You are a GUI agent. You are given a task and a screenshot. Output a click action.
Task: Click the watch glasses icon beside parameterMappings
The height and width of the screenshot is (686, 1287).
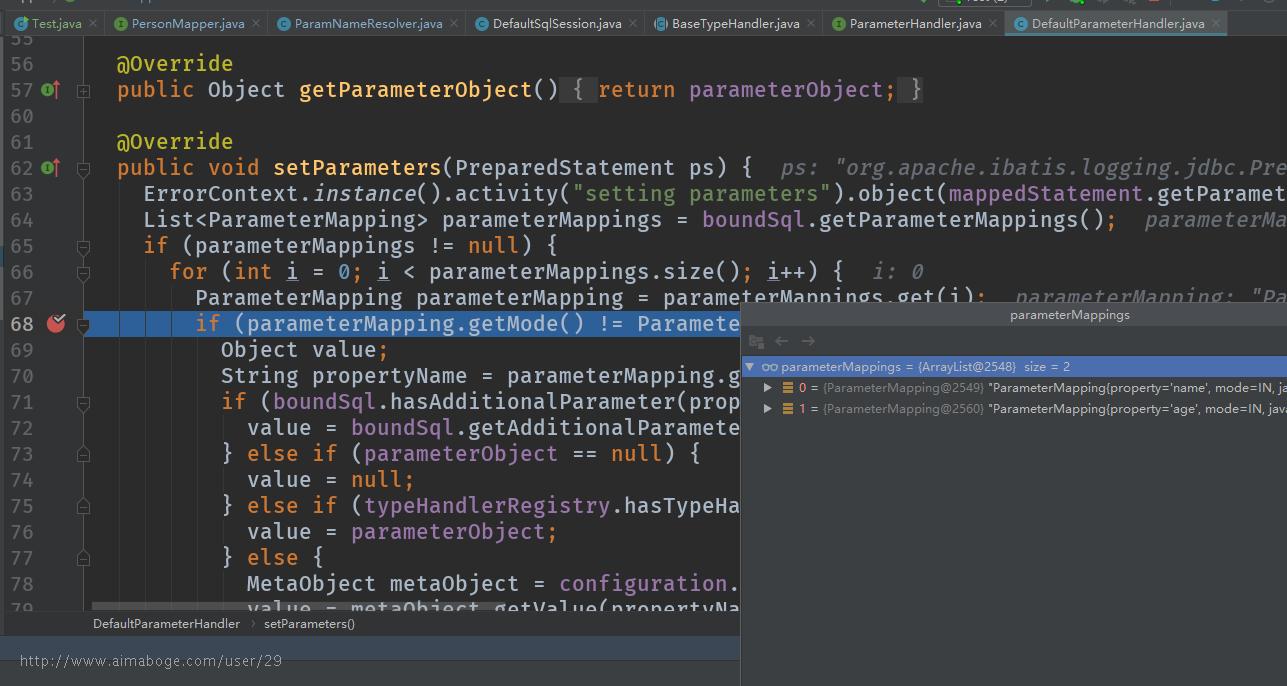769,367
